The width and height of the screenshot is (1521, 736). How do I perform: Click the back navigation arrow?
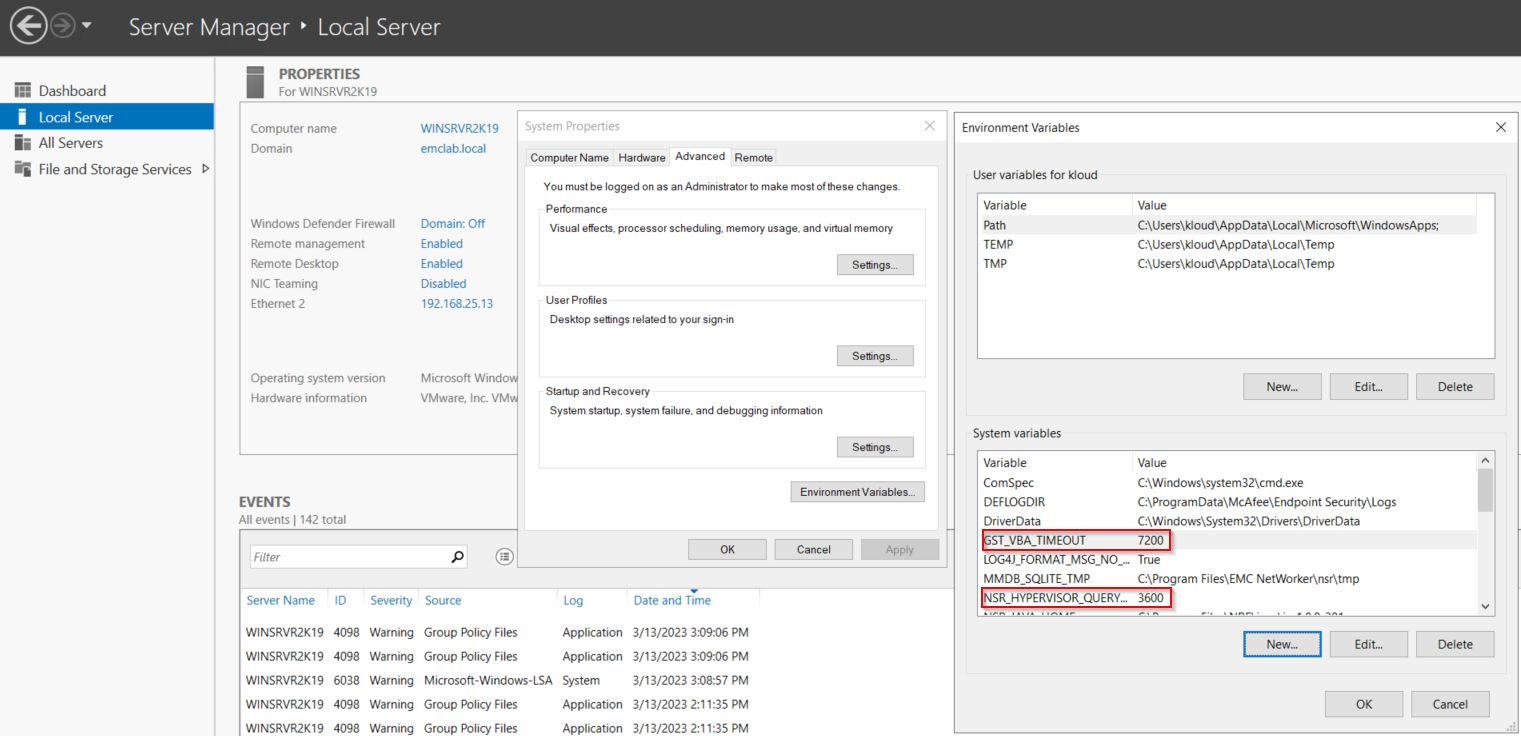click(x=28, y=25)
